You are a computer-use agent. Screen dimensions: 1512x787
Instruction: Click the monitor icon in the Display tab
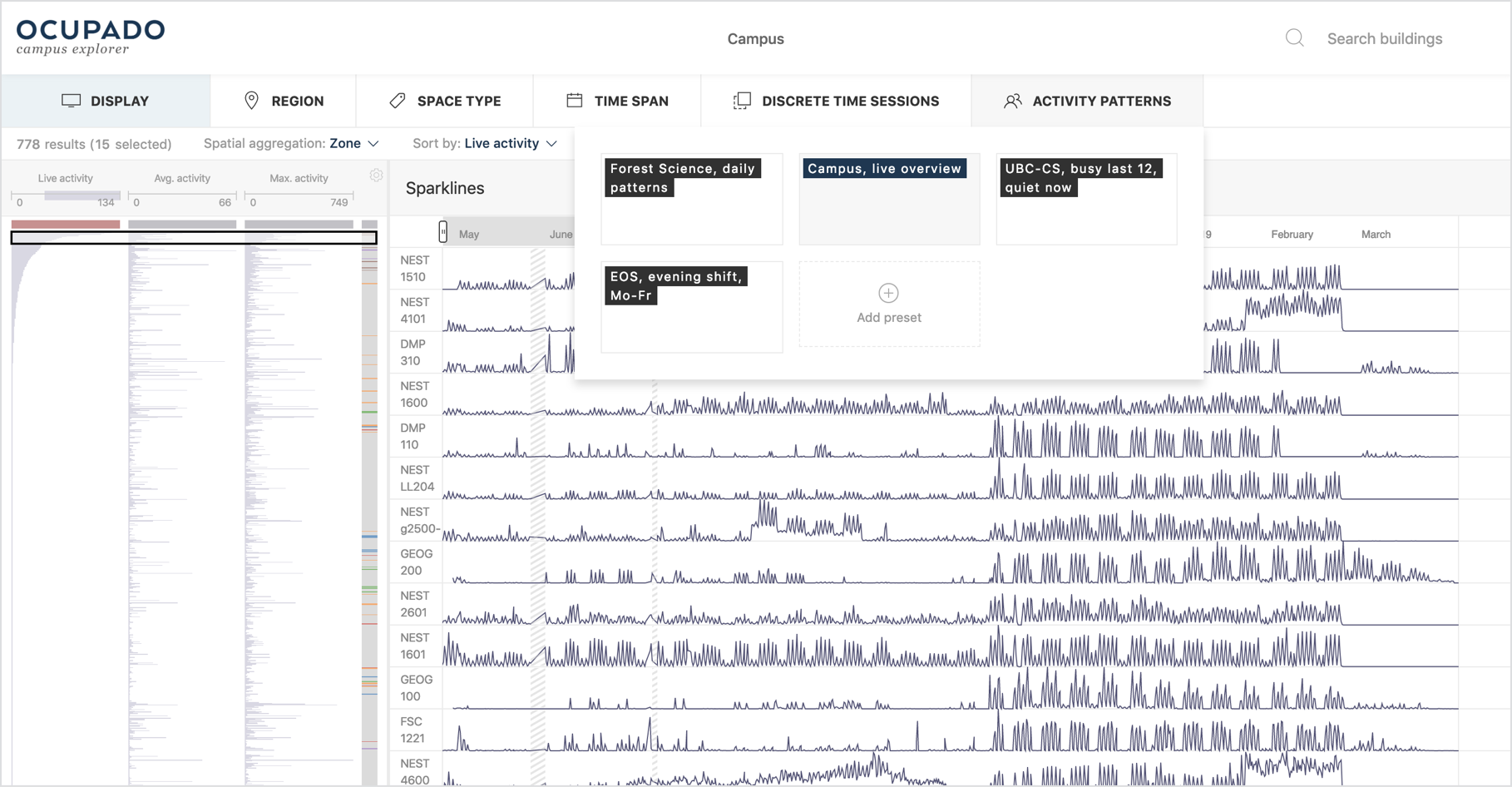click(72, 101)
